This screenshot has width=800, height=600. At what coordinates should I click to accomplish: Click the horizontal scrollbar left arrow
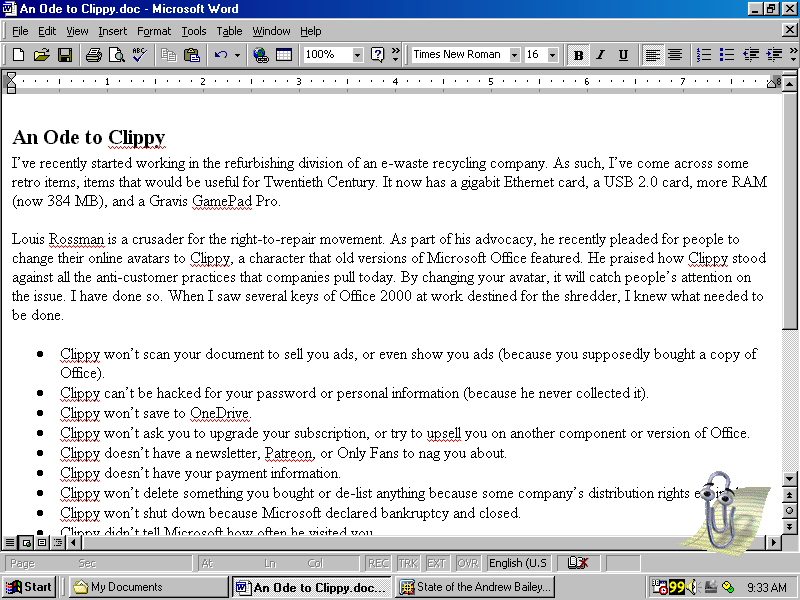pyautogui.click(x=74, y=542)
